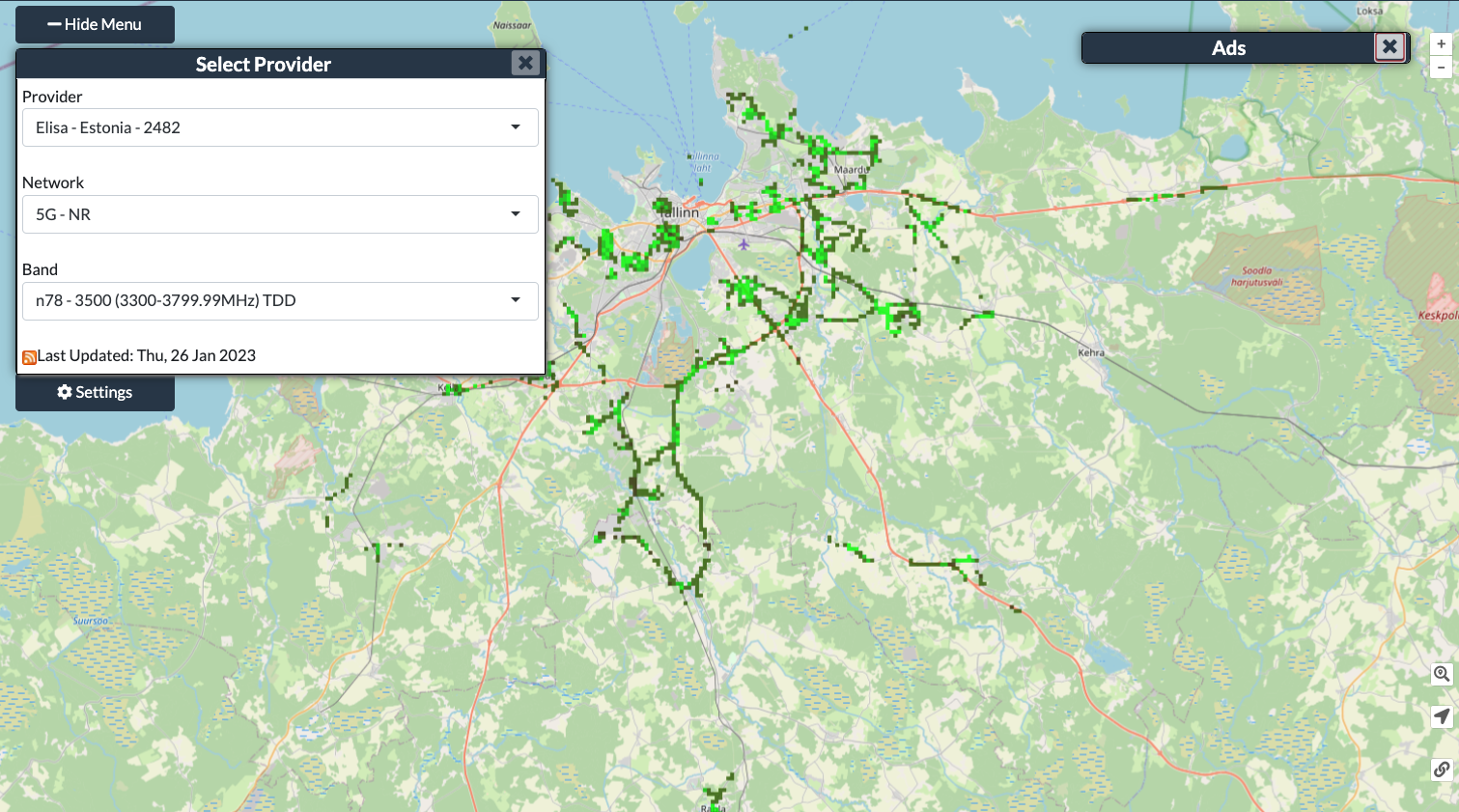Close the Select Provider panel

pyautogui.click(x=525, y=63)
